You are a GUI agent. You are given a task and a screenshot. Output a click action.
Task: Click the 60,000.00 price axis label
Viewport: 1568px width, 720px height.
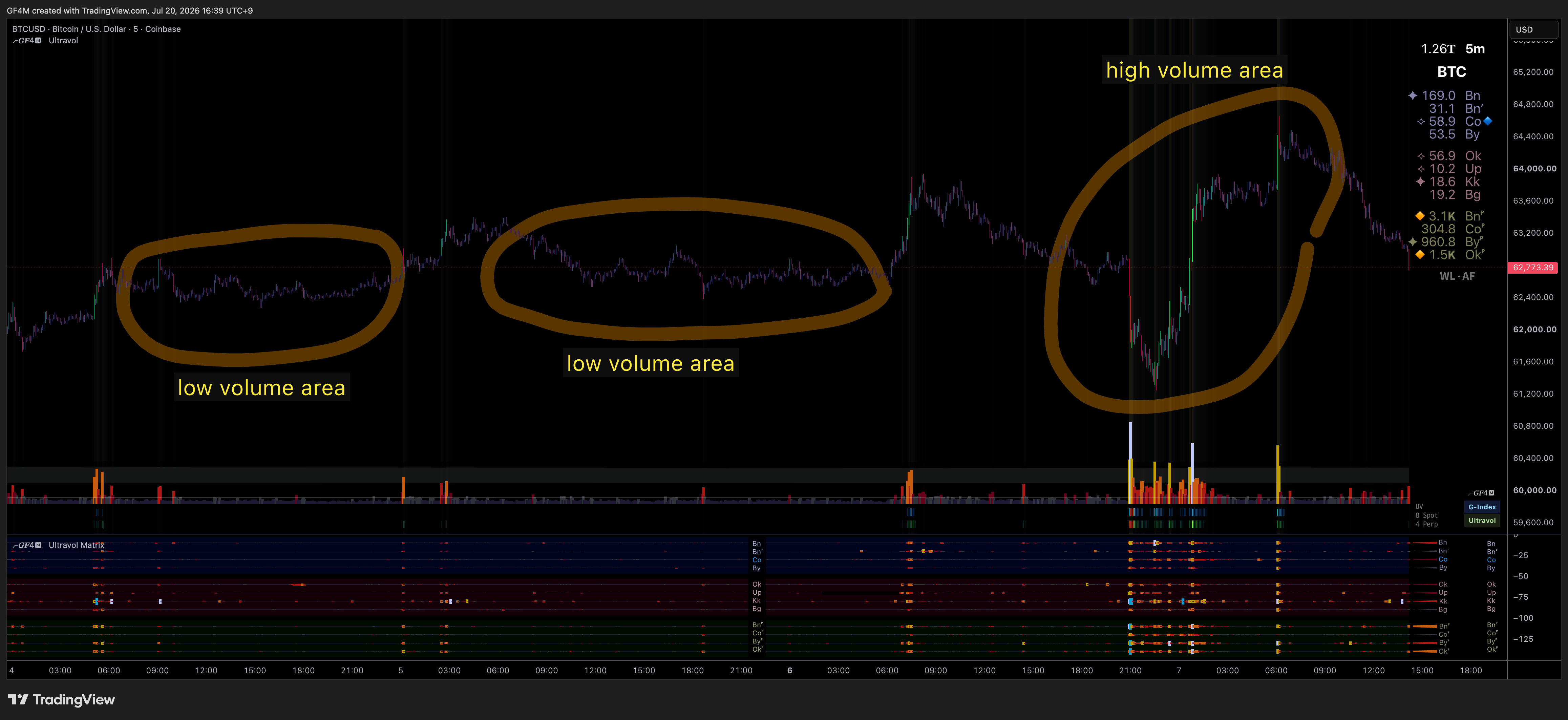tap(1534, 490)
